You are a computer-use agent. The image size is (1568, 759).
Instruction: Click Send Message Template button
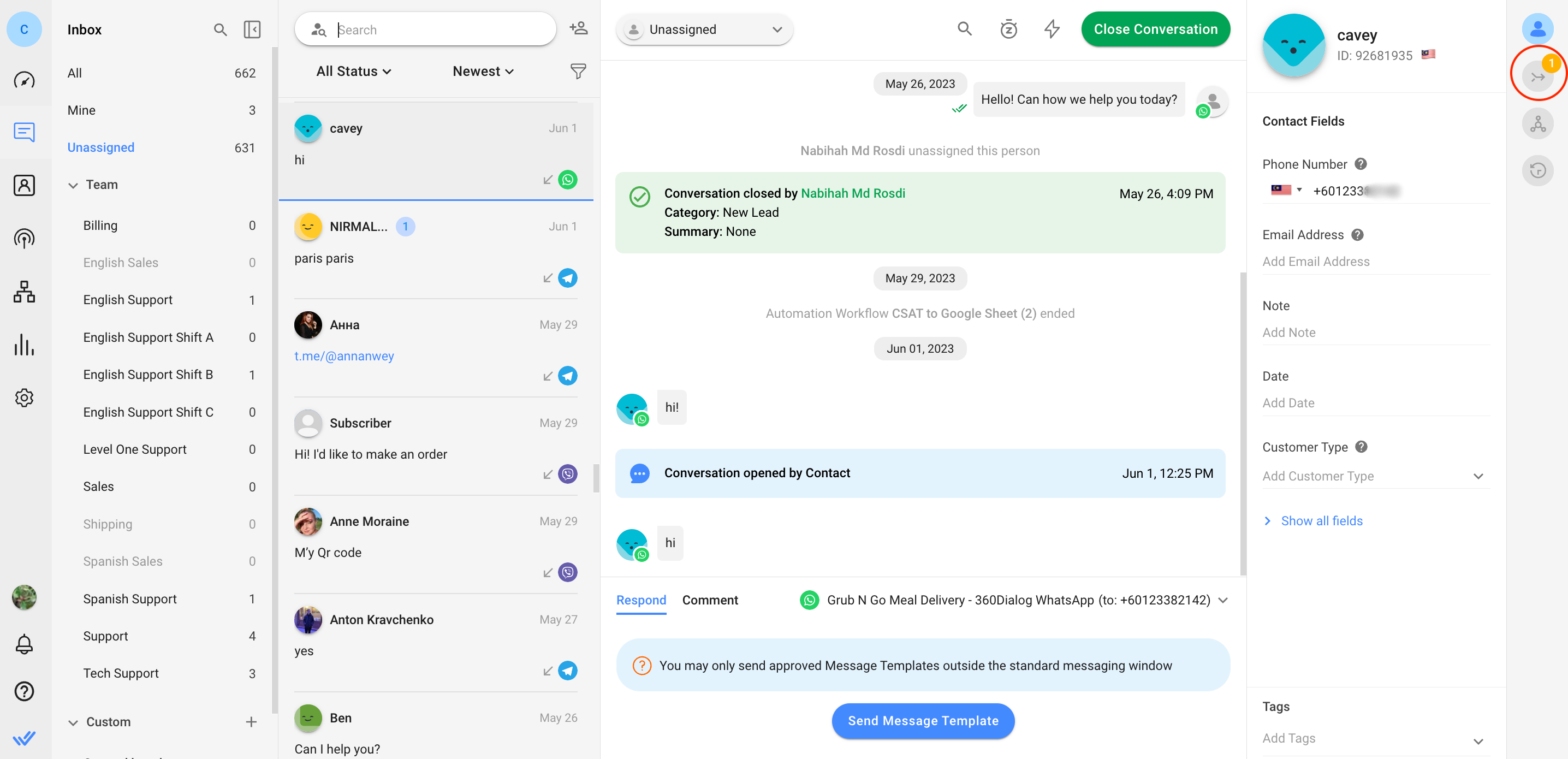tap(922, 720)
